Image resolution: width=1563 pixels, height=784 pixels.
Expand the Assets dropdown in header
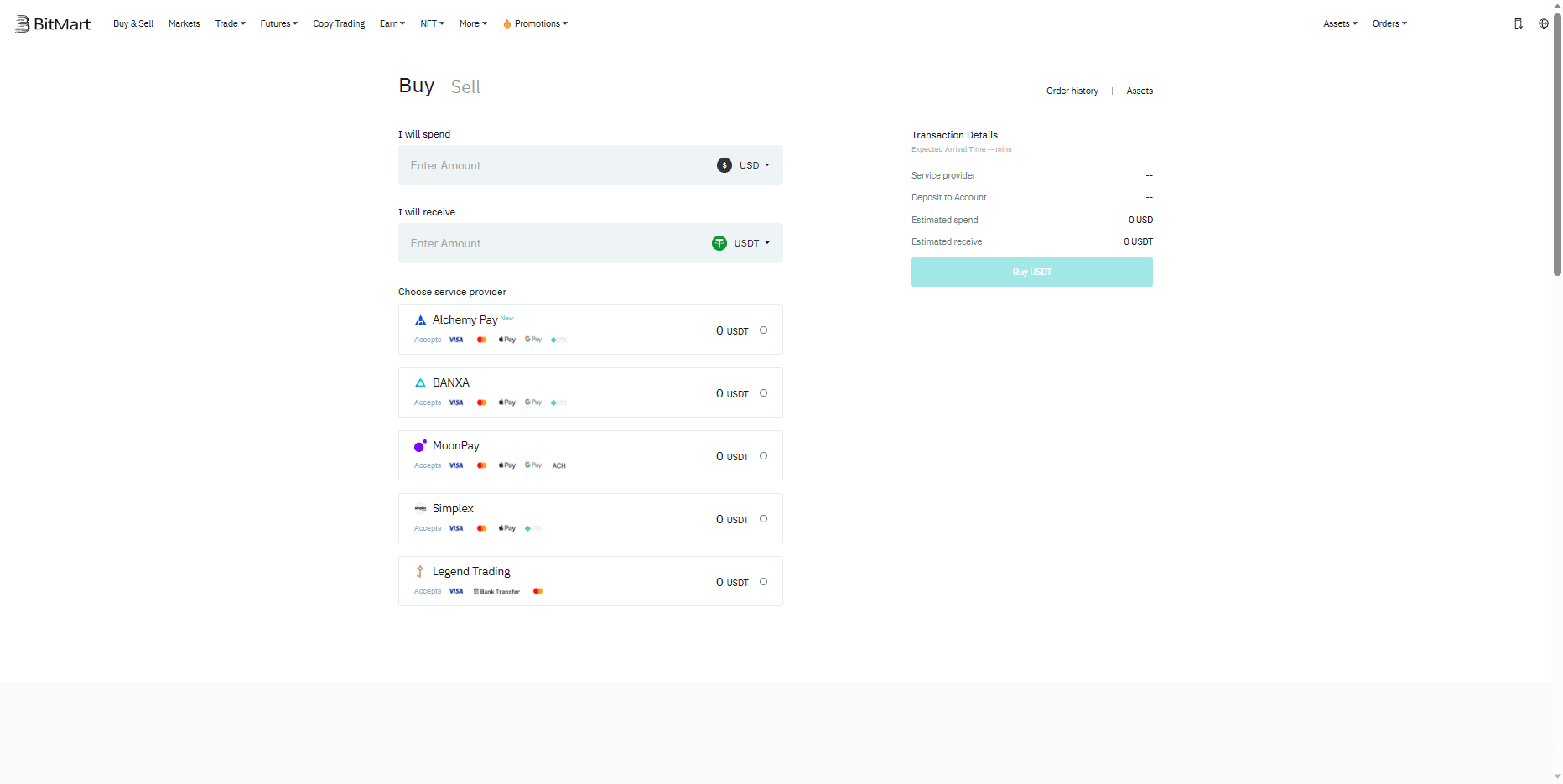click(1340, 23)
